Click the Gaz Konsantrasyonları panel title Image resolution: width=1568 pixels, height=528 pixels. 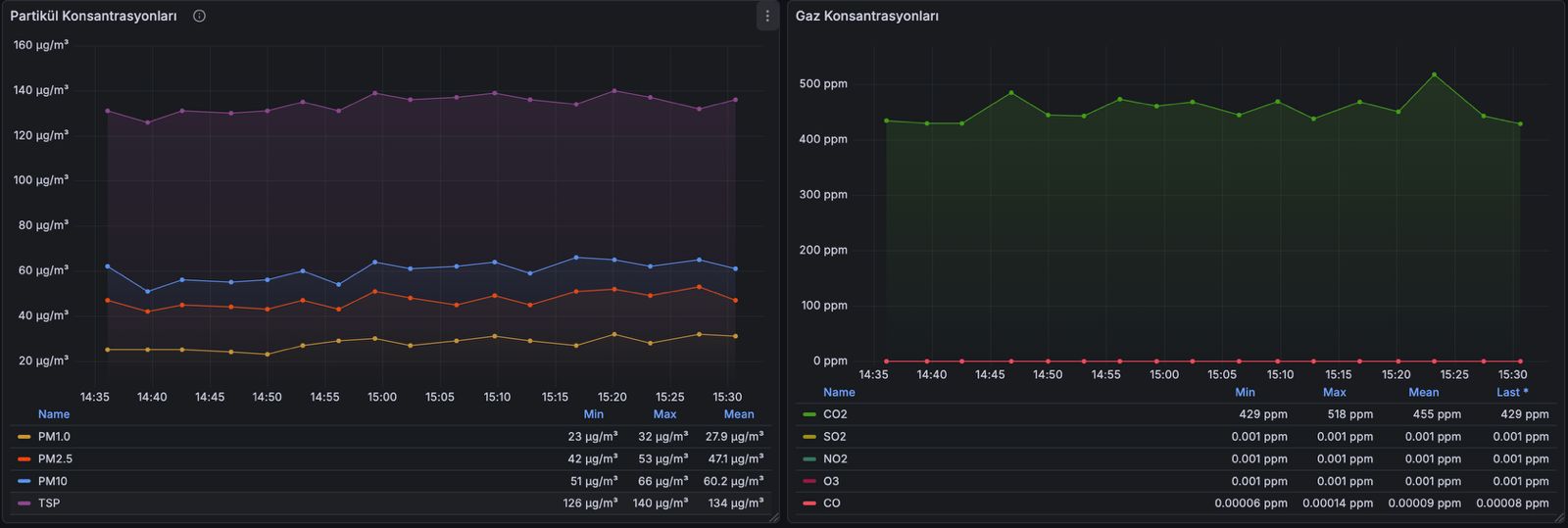pos(866,16)
